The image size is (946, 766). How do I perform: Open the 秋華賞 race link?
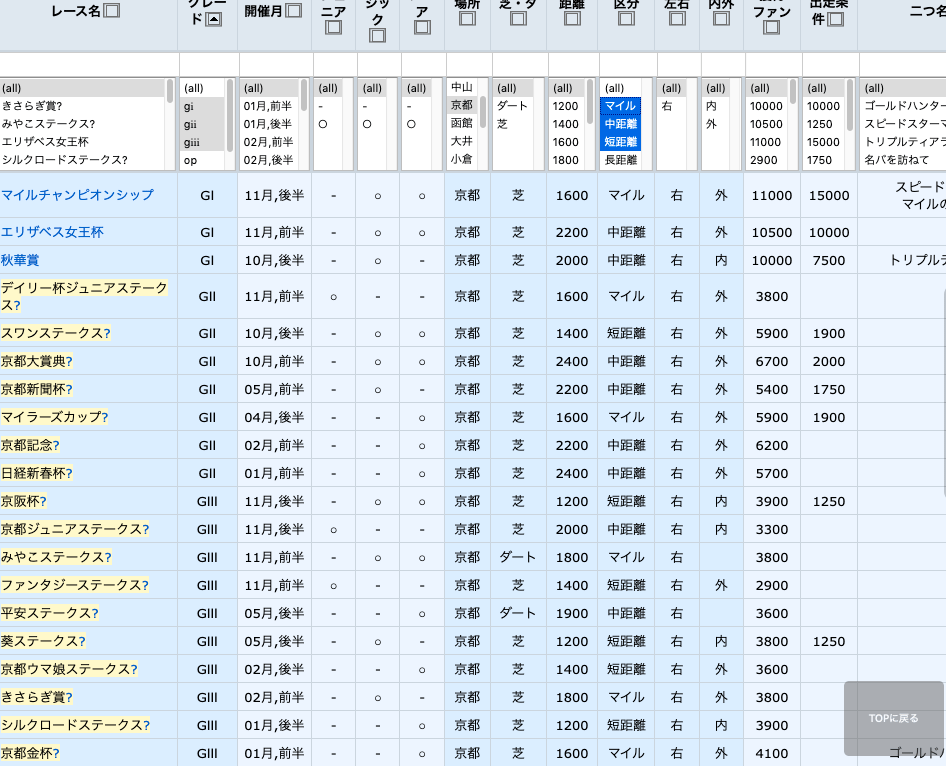coord(20,260)
